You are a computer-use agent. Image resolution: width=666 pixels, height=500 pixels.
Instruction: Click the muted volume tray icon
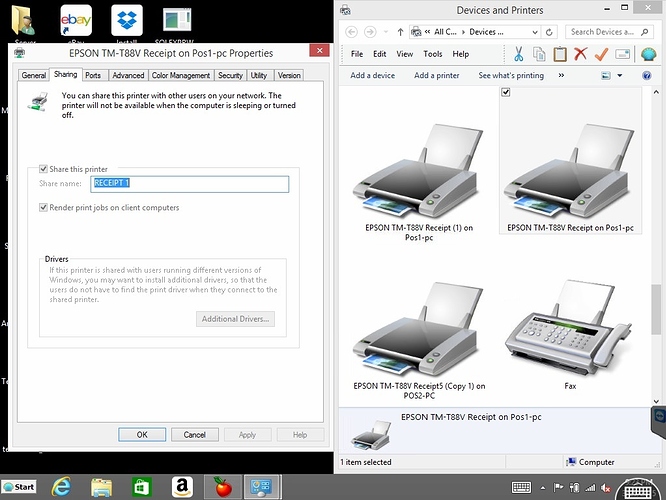point(606,488)
